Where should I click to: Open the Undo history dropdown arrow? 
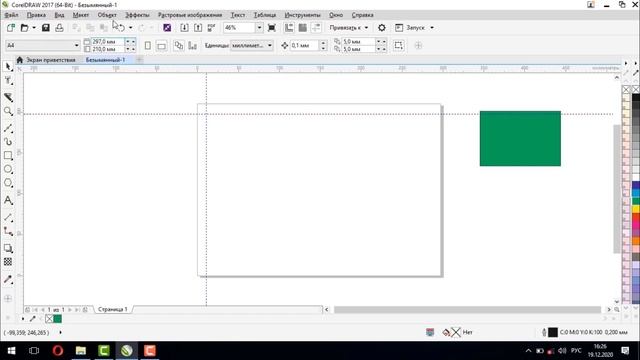click(130, 28)
